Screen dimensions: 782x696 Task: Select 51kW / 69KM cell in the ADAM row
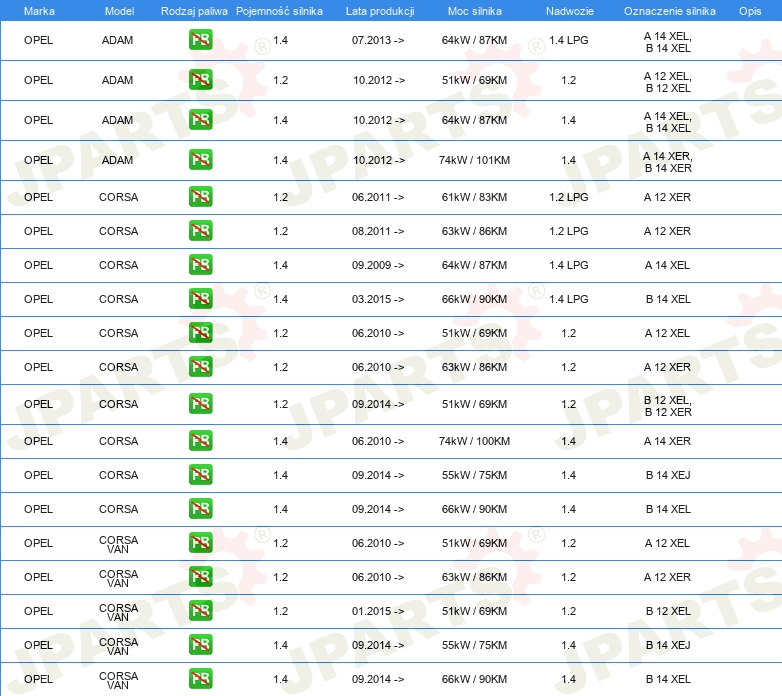pos(474,80)
